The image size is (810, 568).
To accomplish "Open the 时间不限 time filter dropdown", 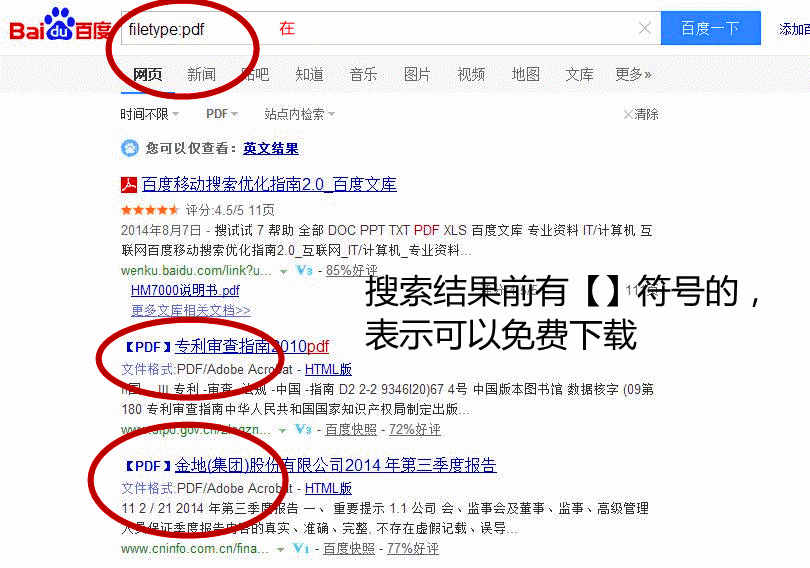I will pos(149,114).
